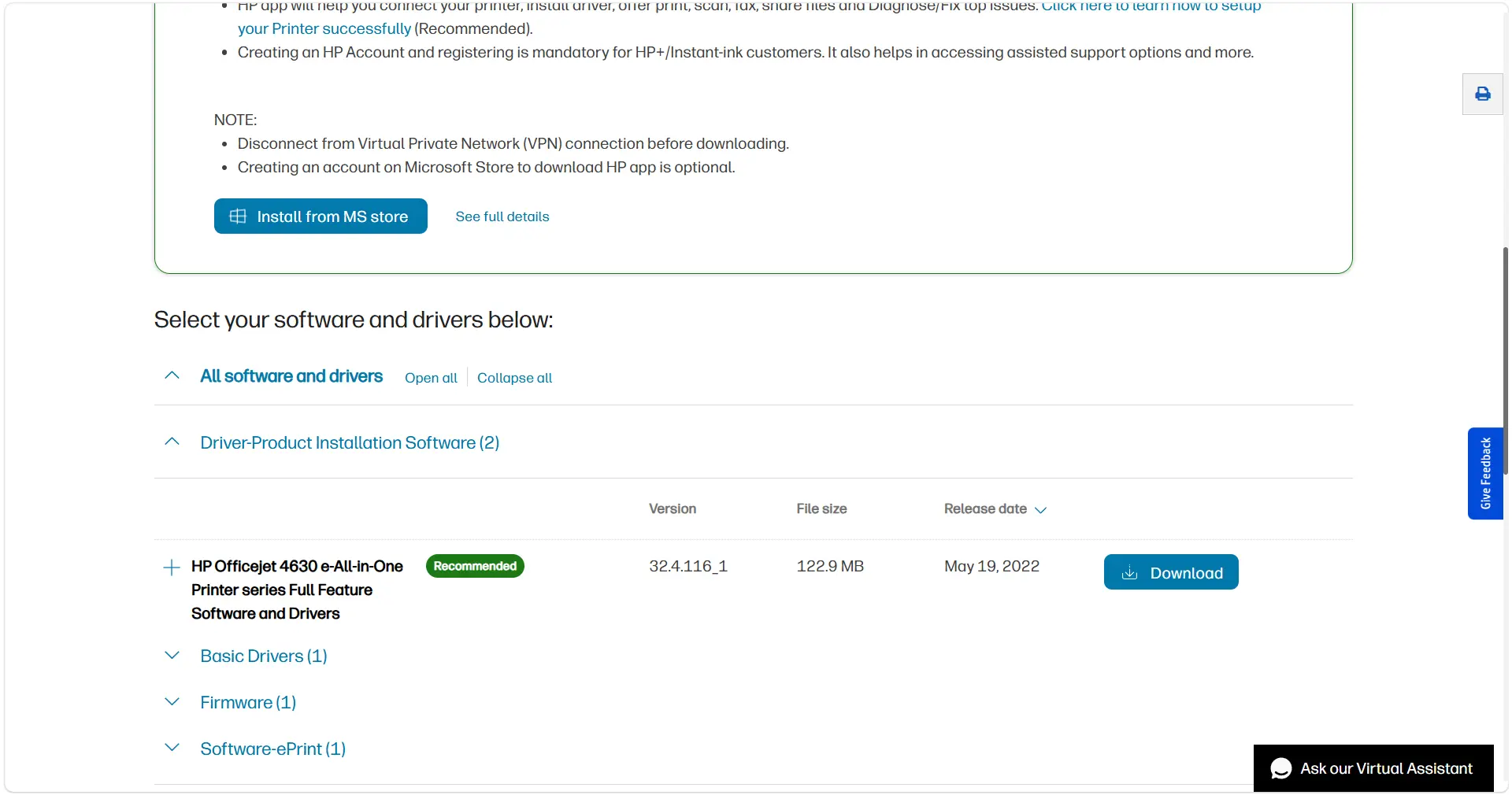Click the HP Officejet 4630 software title

[297, 590]
